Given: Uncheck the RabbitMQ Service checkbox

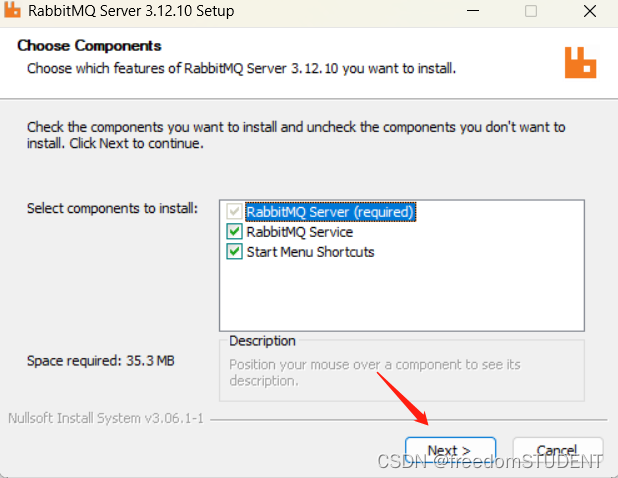Looking at the screenshot, I should 235,232.
